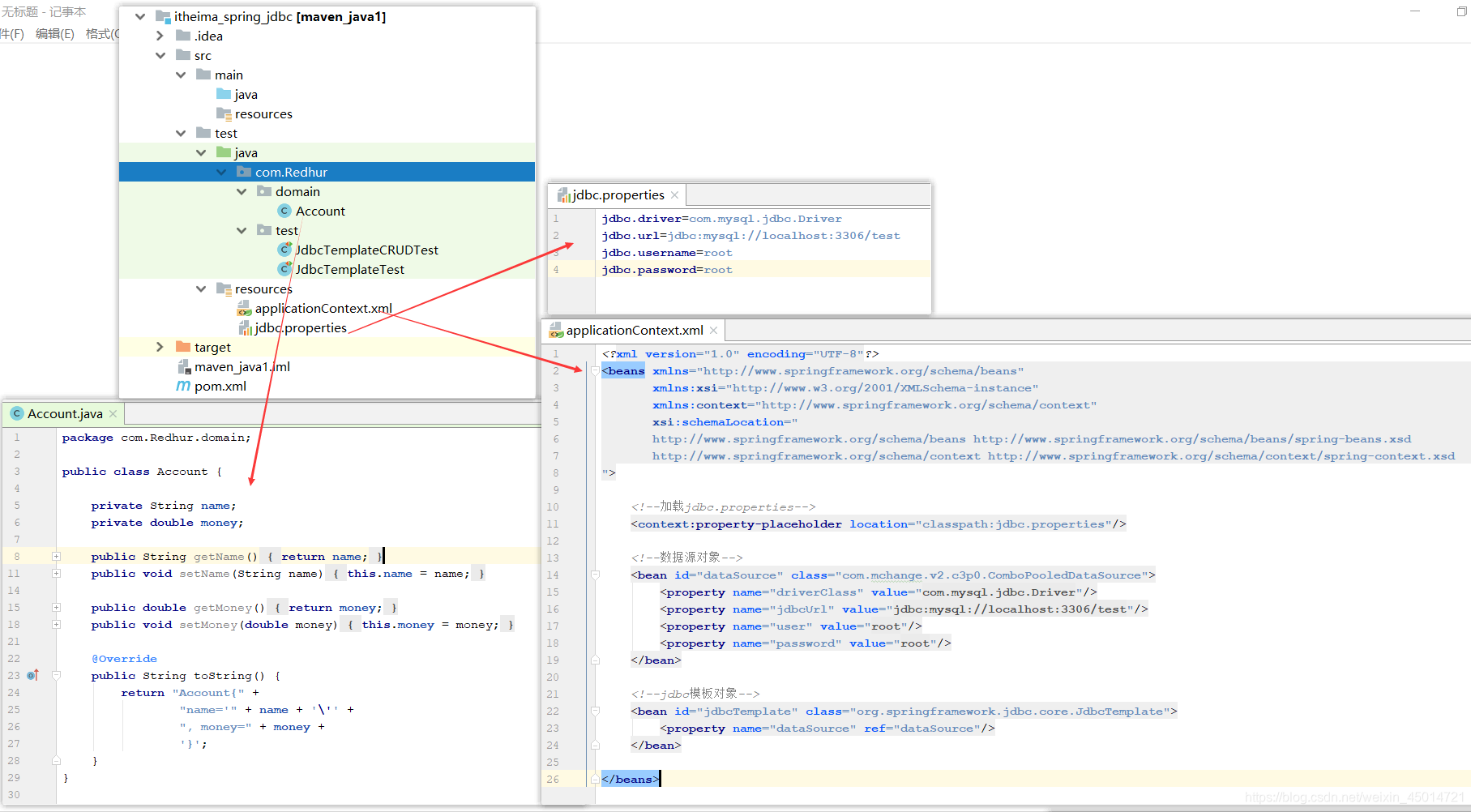Switch to the jdbc.properties tab

[618, 195]
